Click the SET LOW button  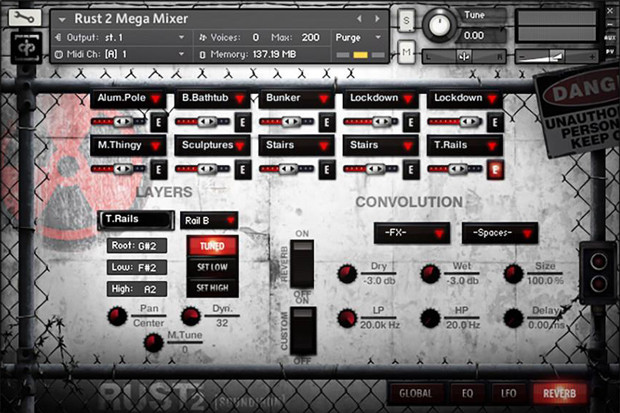click(212, 267)
